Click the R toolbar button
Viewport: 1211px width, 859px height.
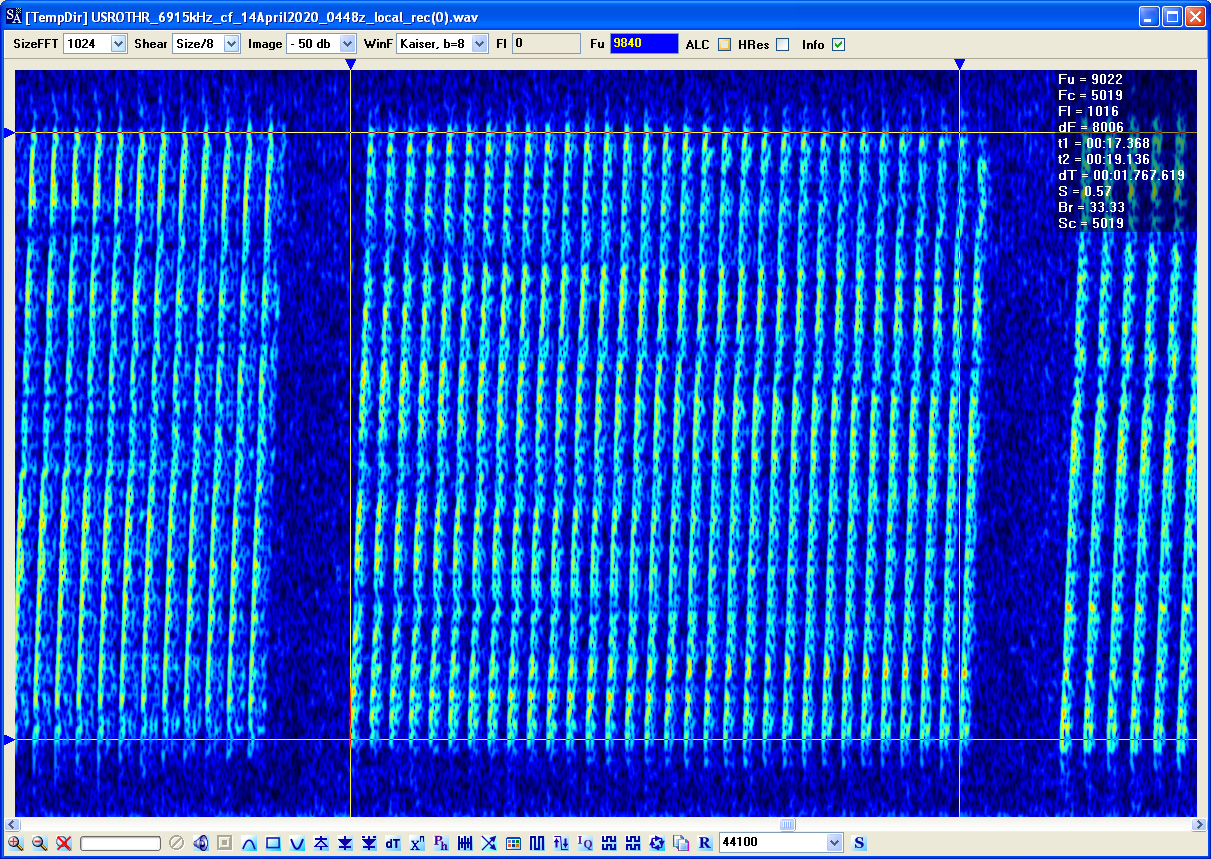pos(705,843)
